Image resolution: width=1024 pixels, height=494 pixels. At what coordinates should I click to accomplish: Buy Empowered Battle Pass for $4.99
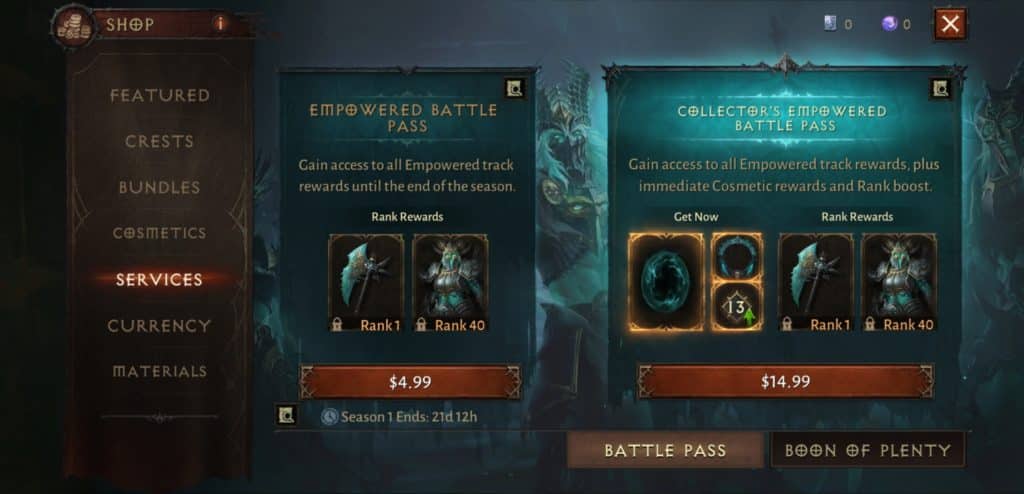point(410,382)
